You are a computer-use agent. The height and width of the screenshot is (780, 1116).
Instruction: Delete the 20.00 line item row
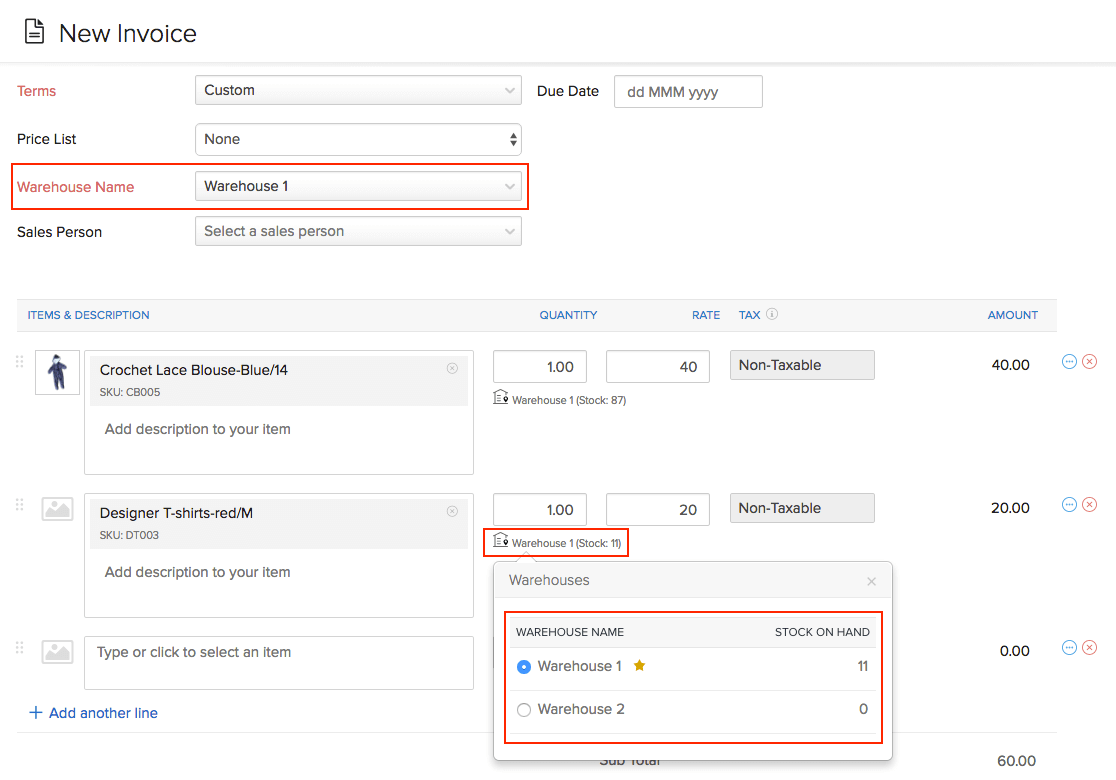1090,505
